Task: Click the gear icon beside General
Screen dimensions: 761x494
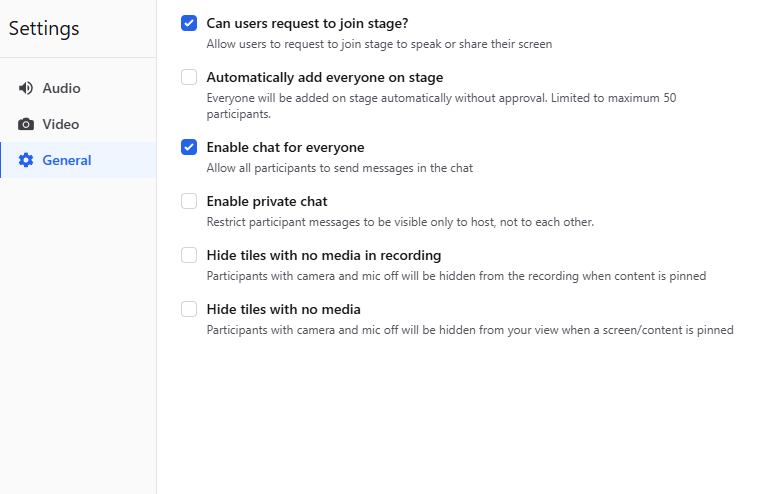Action: coord(26,160)
